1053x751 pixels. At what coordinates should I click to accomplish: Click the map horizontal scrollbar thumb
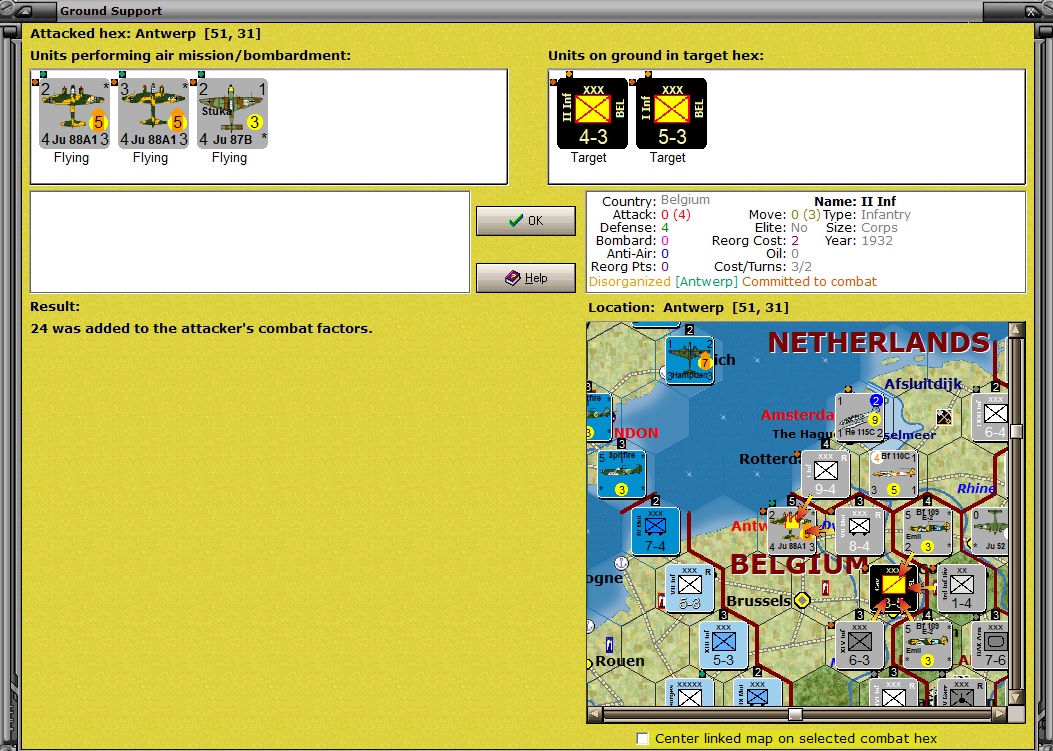pos(795,714)
